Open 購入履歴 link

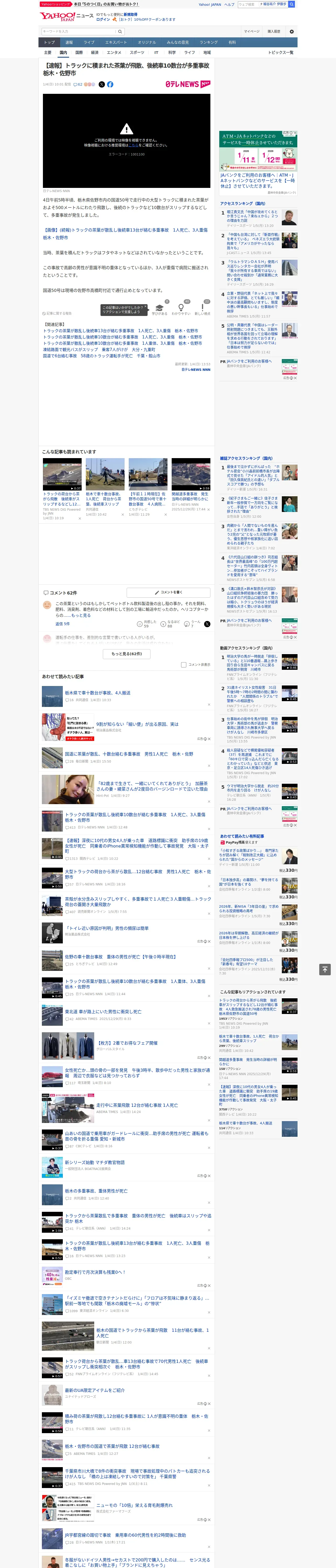[x=274, y=31]
